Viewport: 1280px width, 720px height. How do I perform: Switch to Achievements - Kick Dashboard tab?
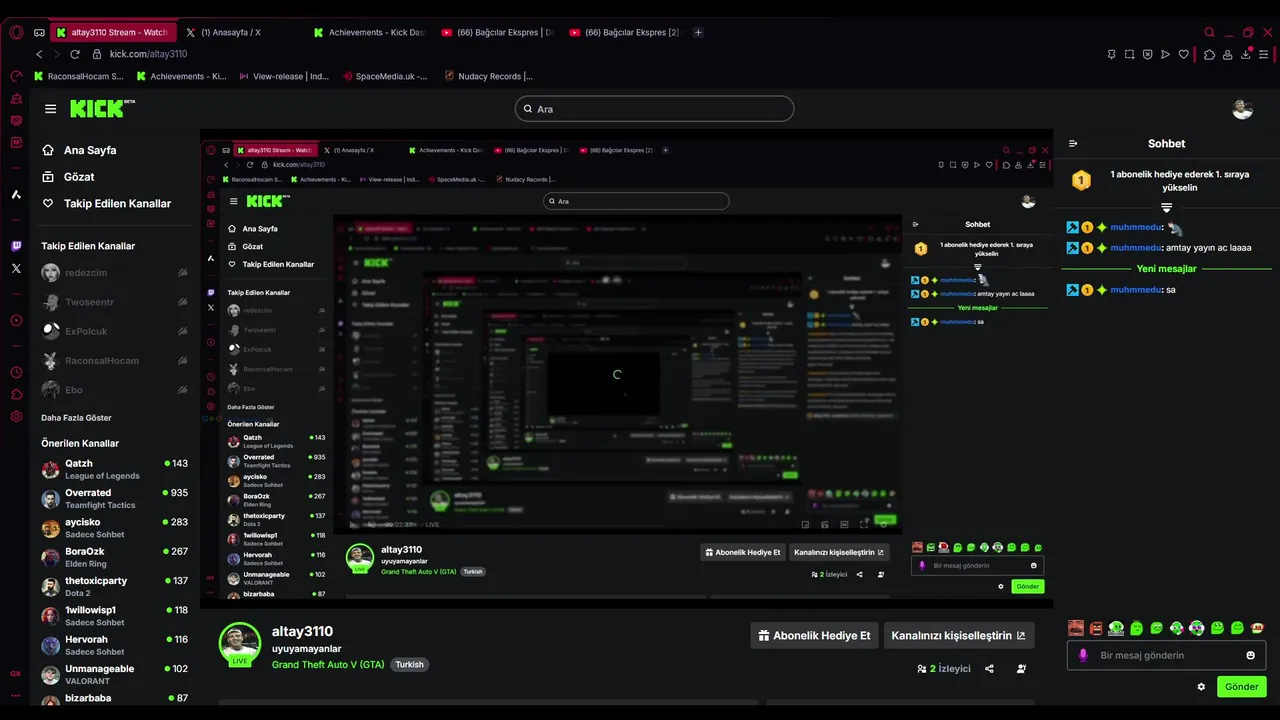click(x=370, y=32)
